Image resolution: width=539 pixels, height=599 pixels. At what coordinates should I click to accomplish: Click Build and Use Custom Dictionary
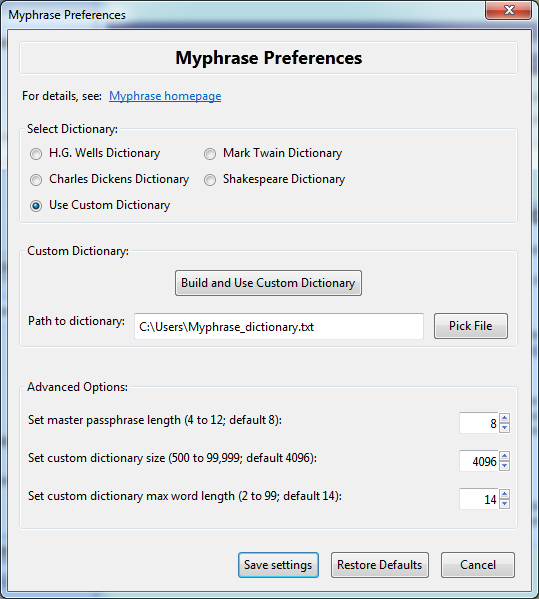[x=268, y=283]
